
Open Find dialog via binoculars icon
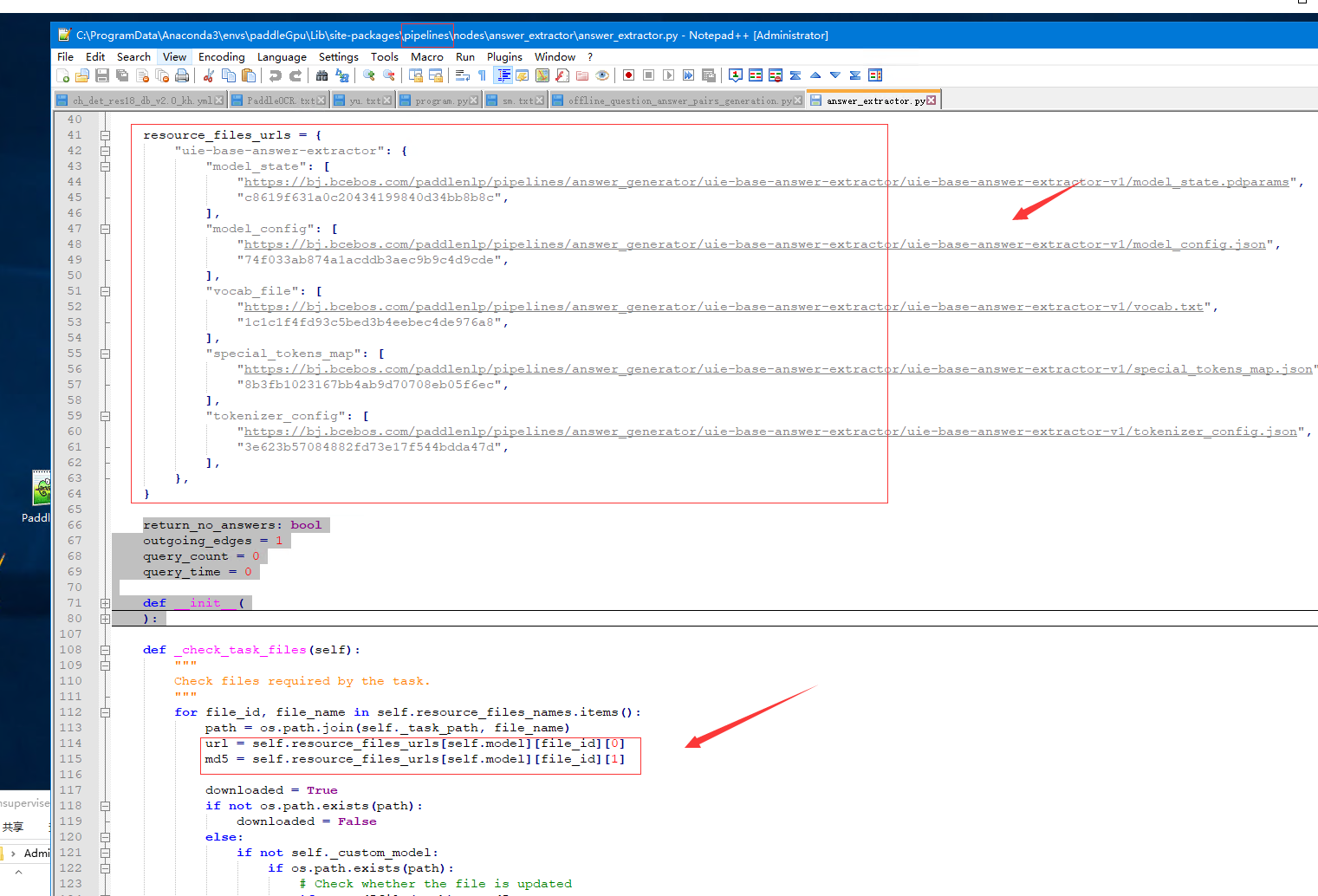click(x=321, y=75)
